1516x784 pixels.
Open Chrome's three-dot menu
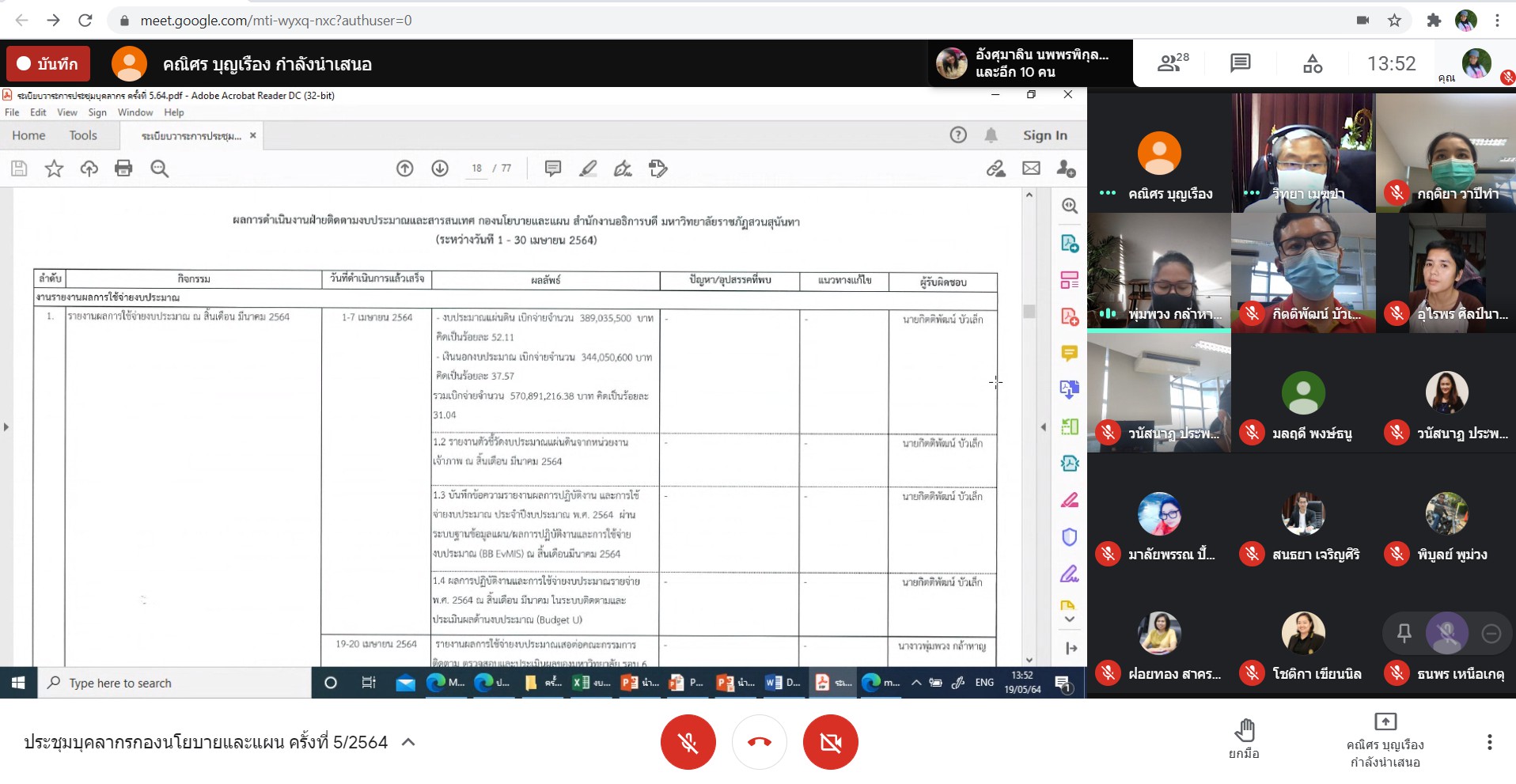click(1497, 21)
